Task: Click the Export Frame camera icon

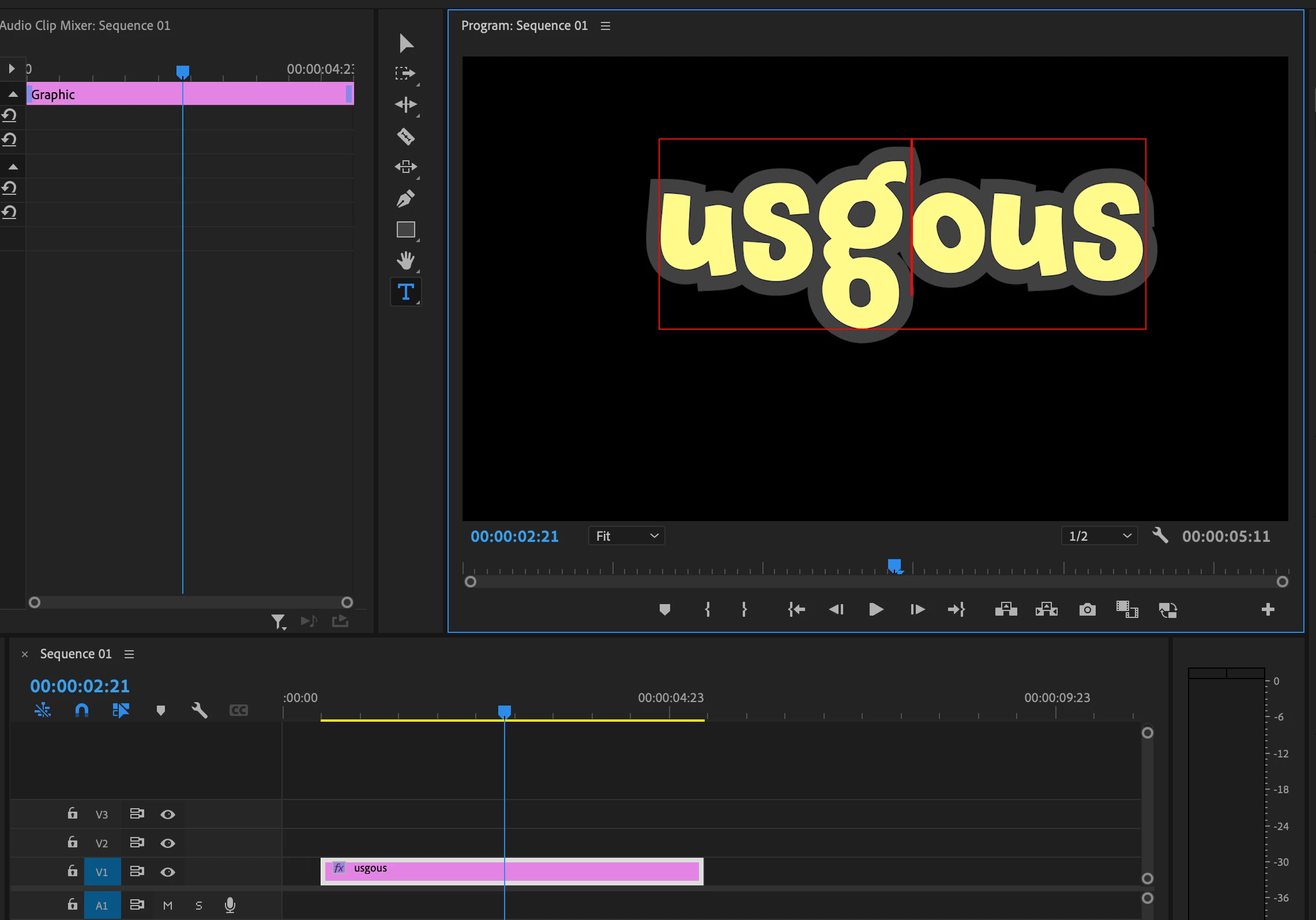Action: (1087, 609)
